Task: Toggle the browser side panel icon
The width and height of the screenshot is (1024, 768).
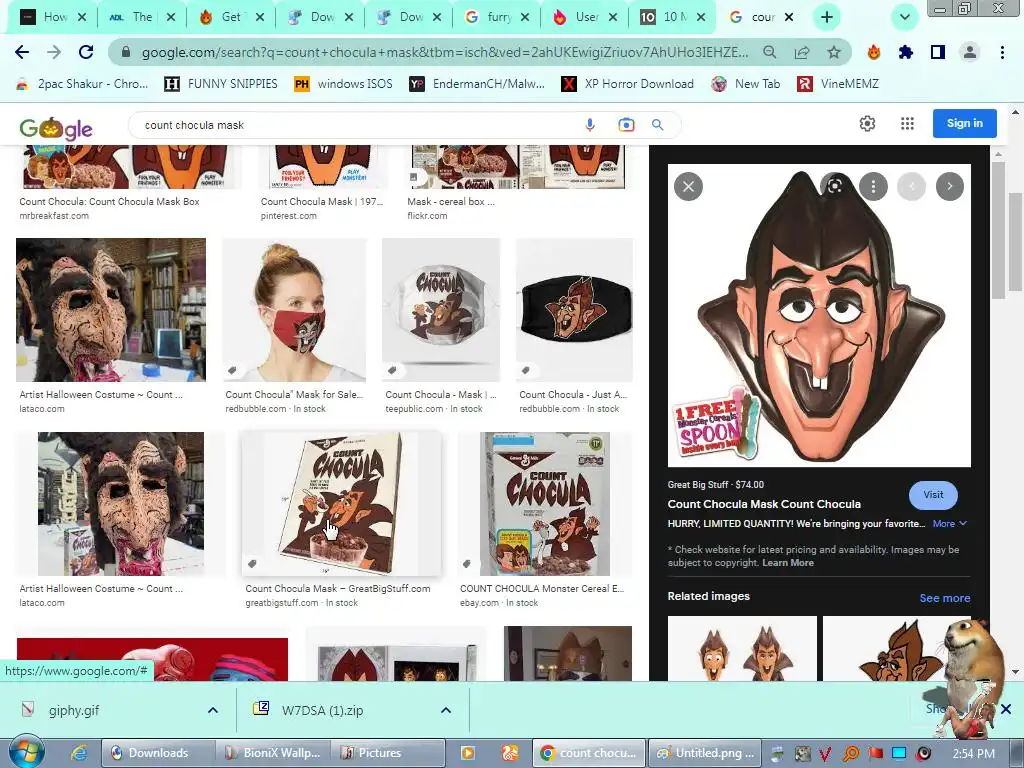Action: click(938, 52)
